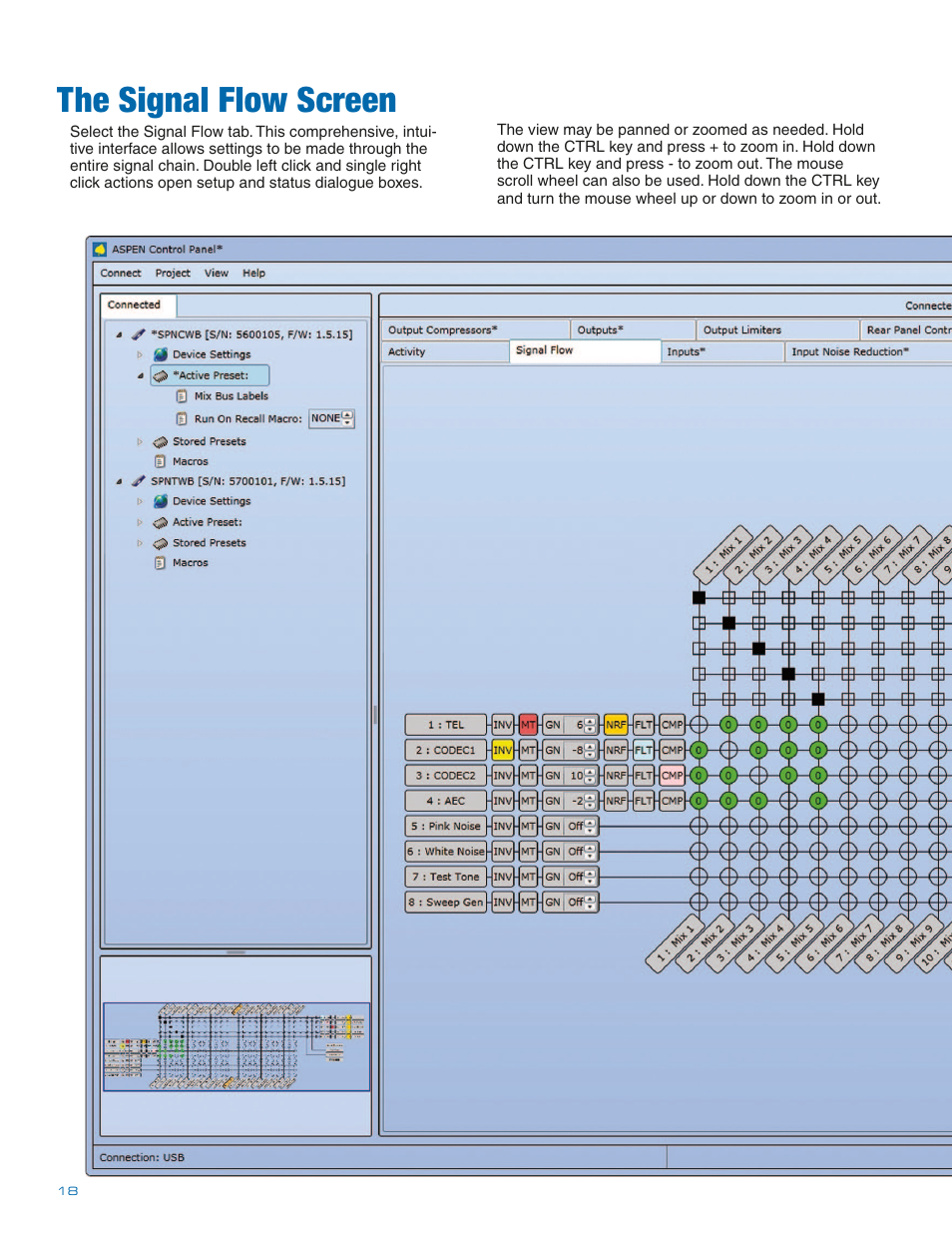Toggle INV on the TEL input

503,725
